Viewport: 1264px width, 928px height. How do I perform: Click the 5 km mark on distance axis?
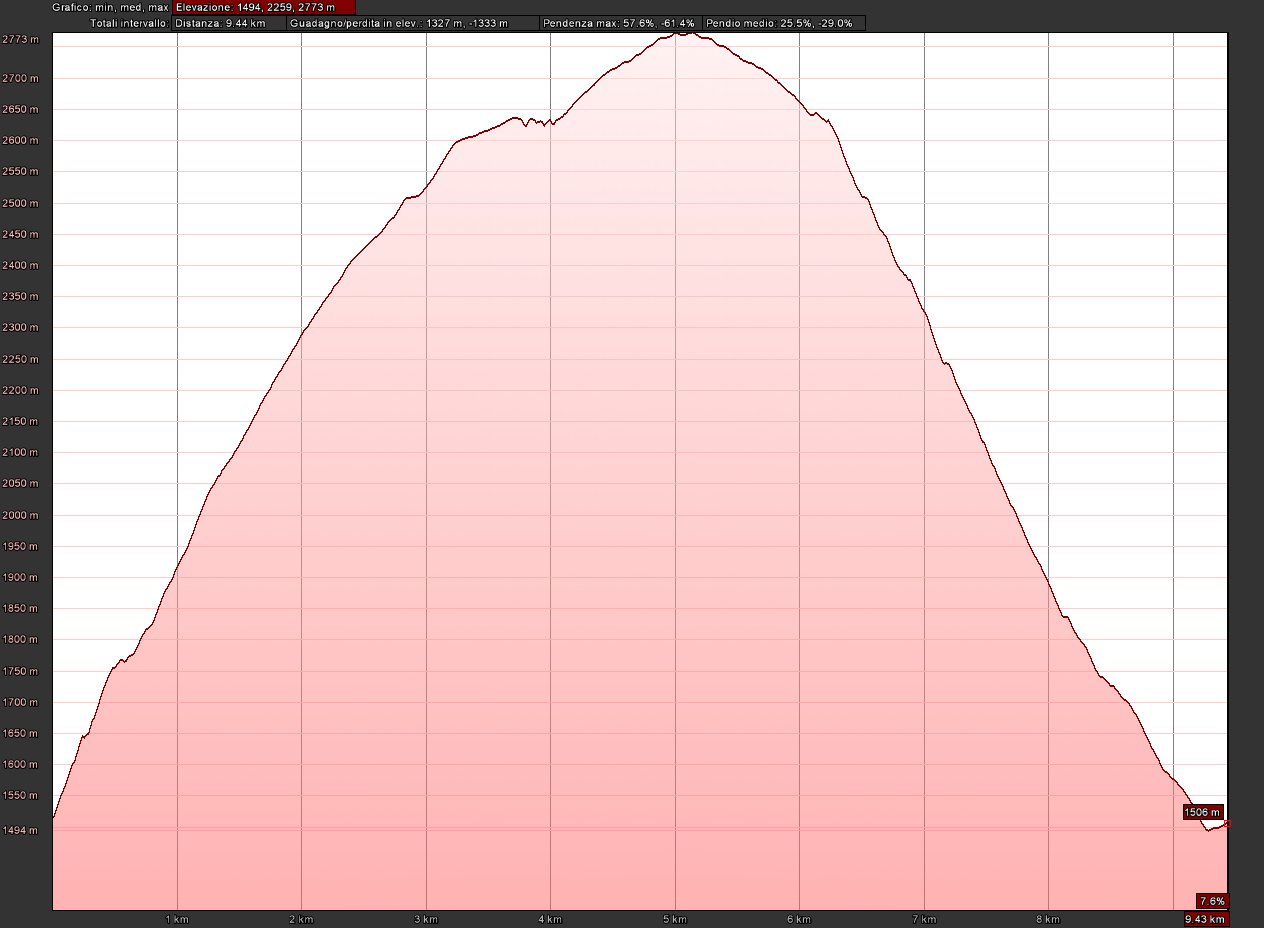674,918
